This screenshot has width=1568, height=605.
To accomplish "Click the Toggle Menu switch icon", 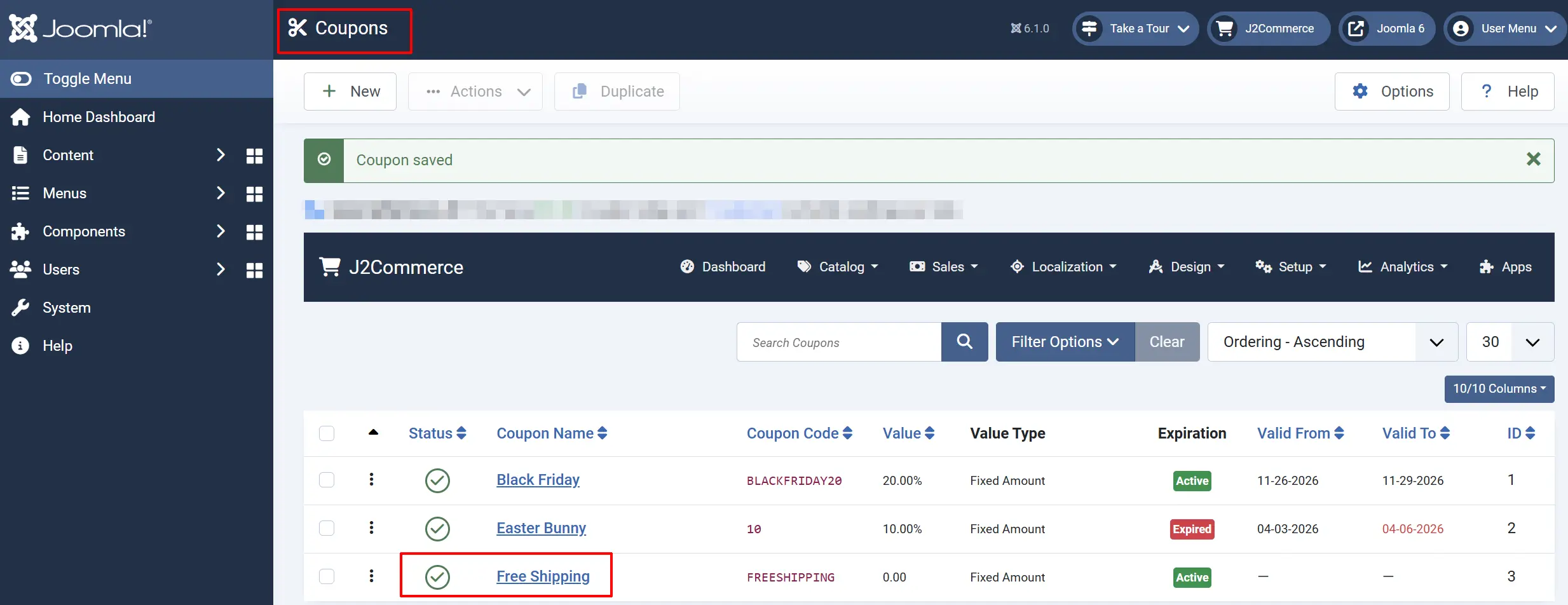I will click(21, 79).
